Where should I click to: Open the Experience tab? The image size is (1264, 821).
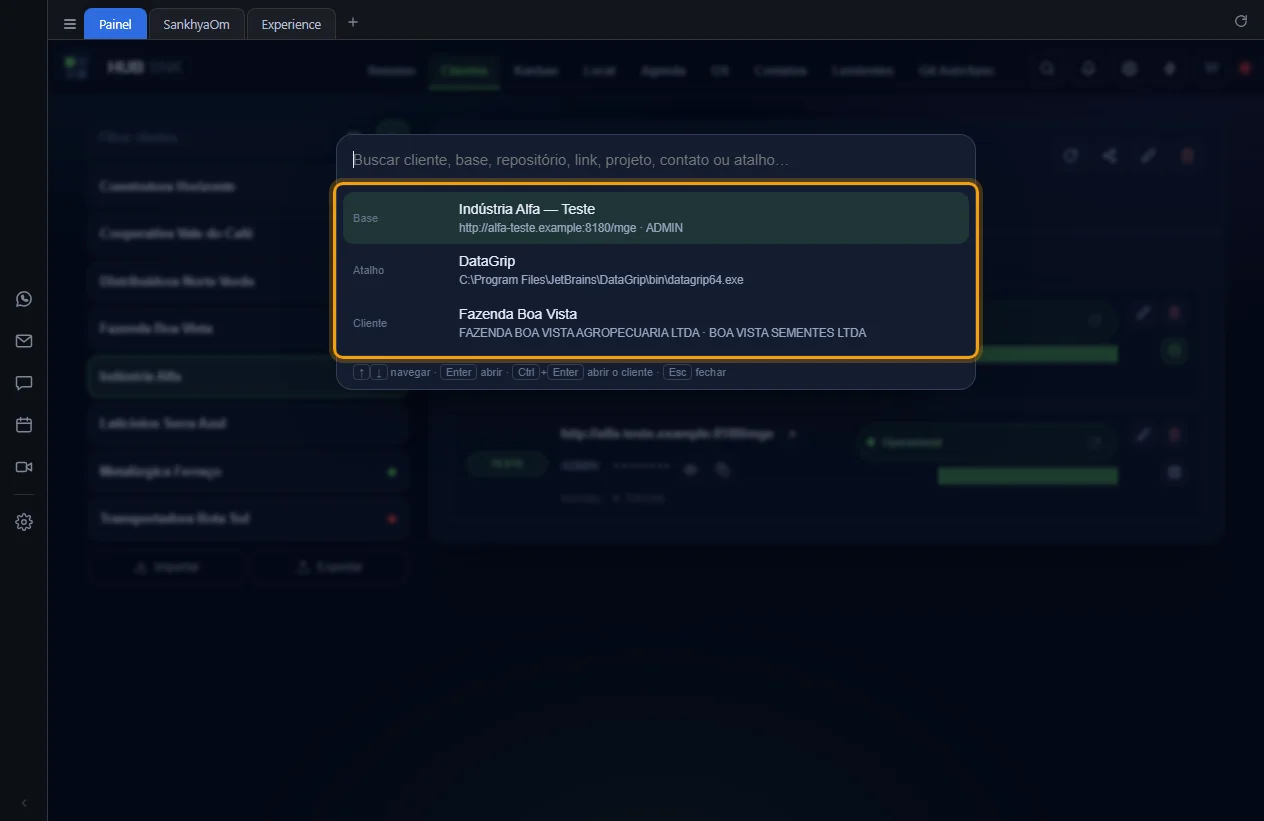click(x=291, y=24)
